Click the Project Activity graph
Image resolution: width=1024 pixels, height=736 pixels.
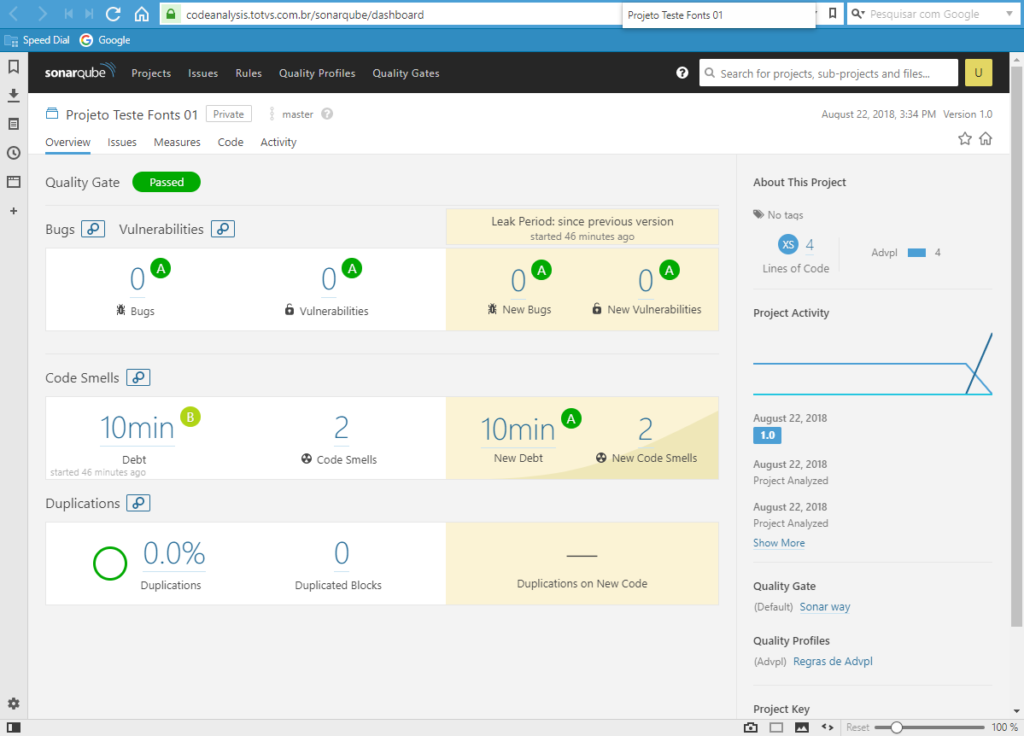click(x=872, y=364)
